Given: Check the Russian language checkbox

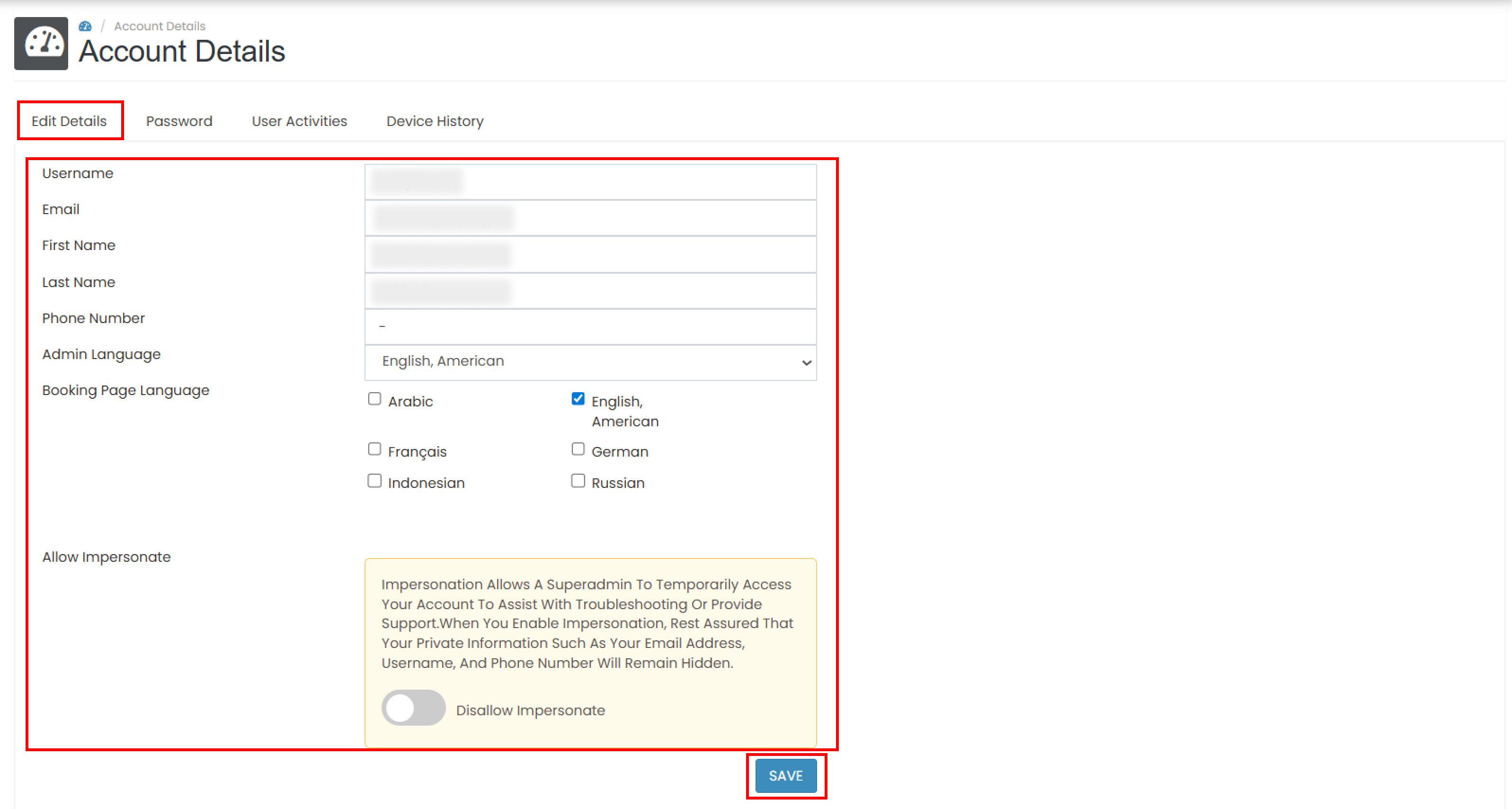Looking at the screenshot, I should 578,481.
